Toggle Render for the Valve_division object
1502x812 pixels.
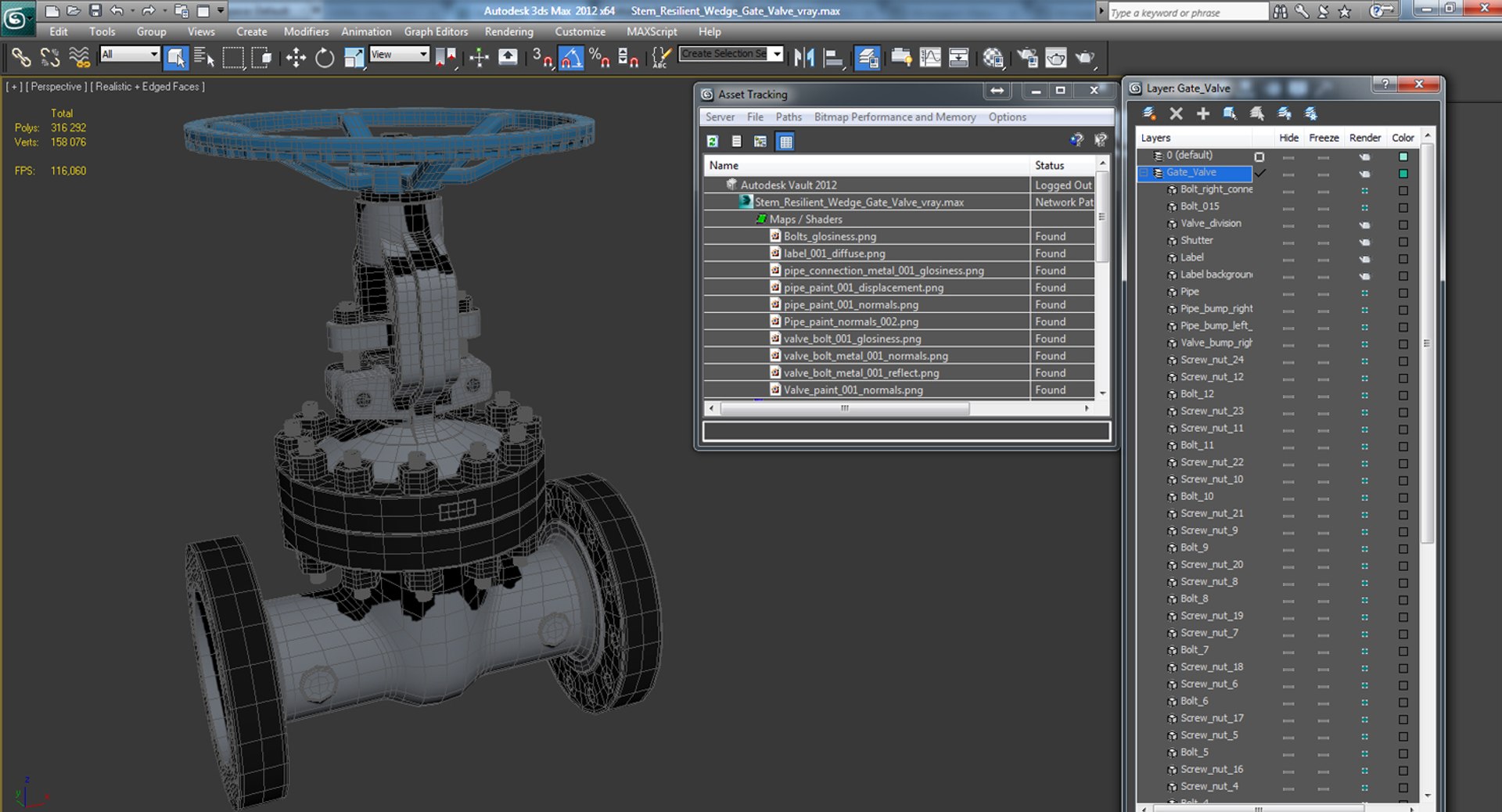[1364, 225]
